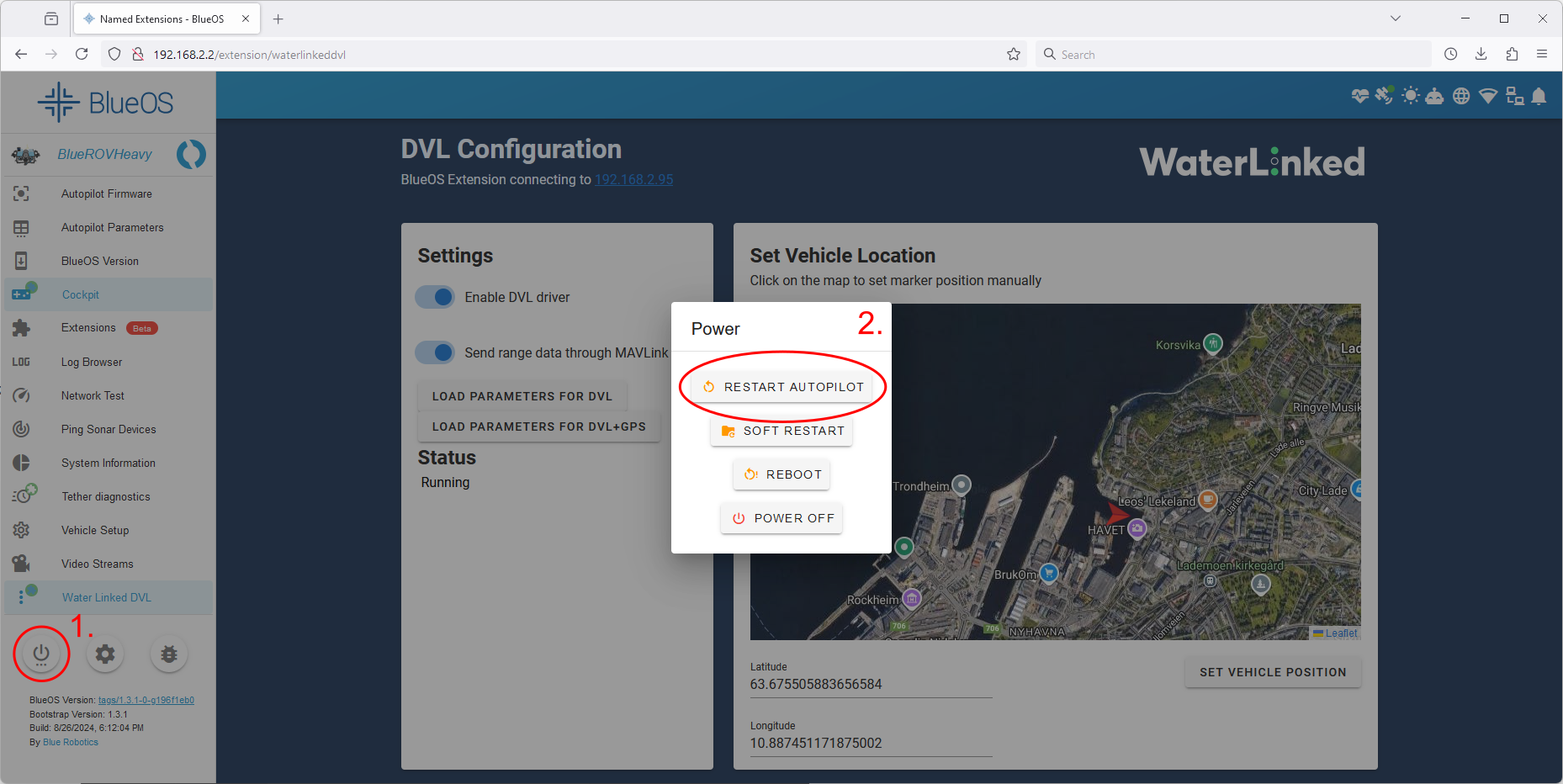
Task: Click the browser Search box
Action: click(1232, 55)
